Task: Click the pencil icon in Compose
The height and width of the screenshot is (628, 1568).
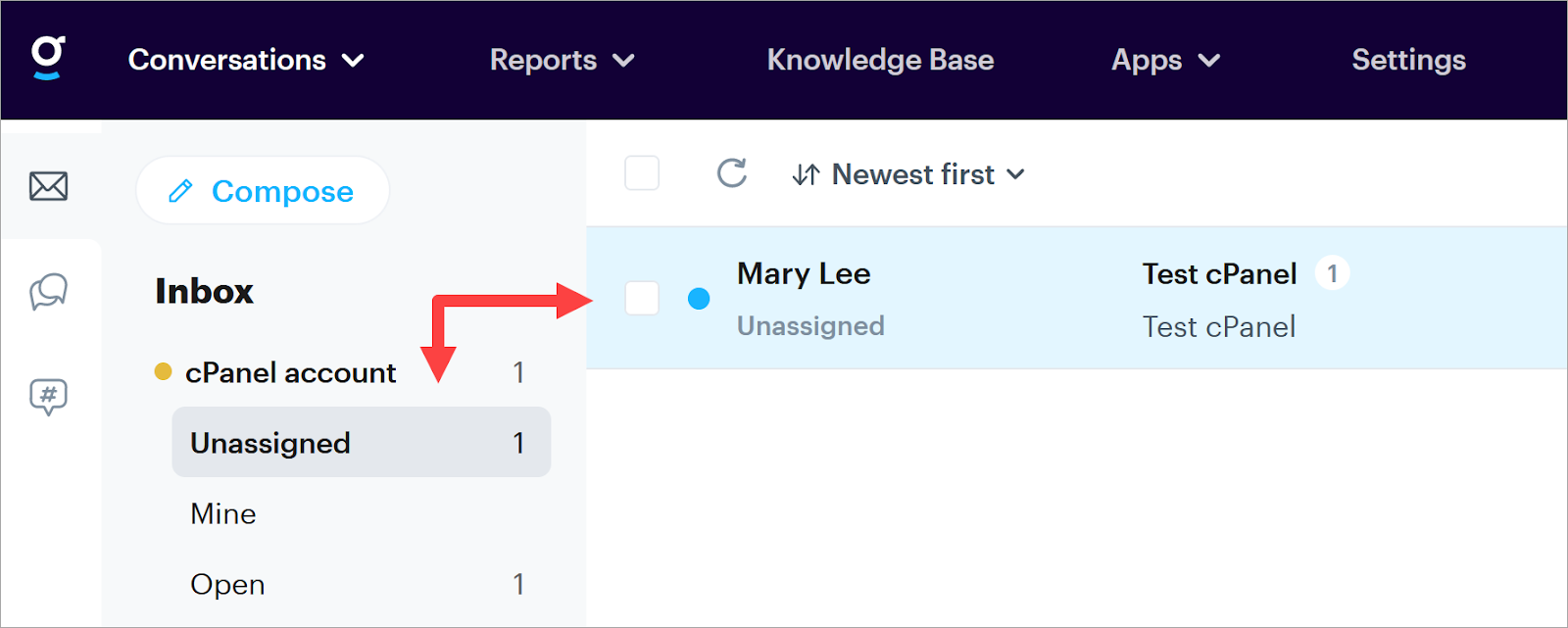Action: point(180,191)
